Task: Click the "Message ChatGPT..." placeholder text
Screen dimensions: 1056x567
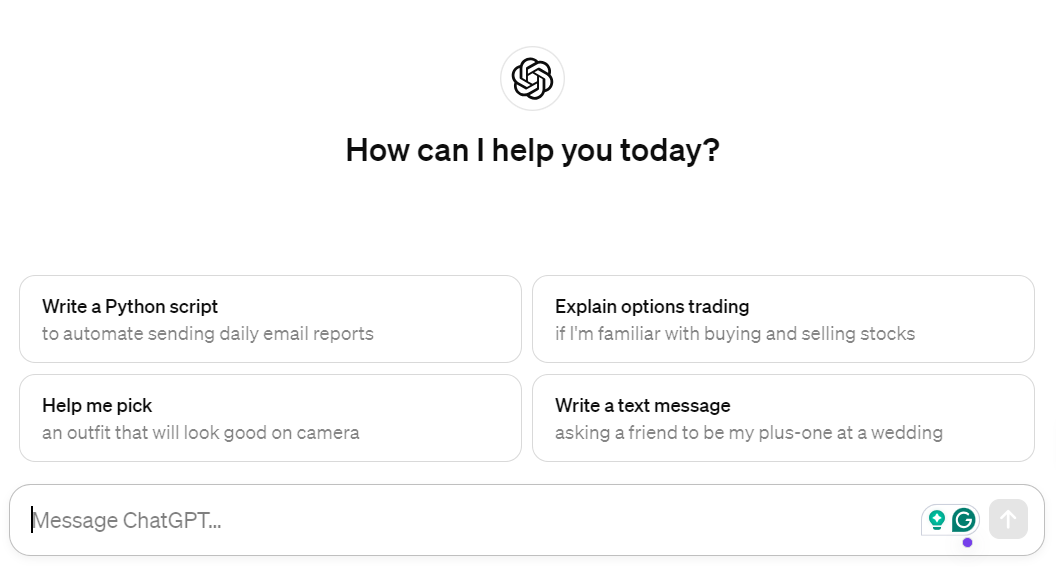Action: [x=127, y=520]
